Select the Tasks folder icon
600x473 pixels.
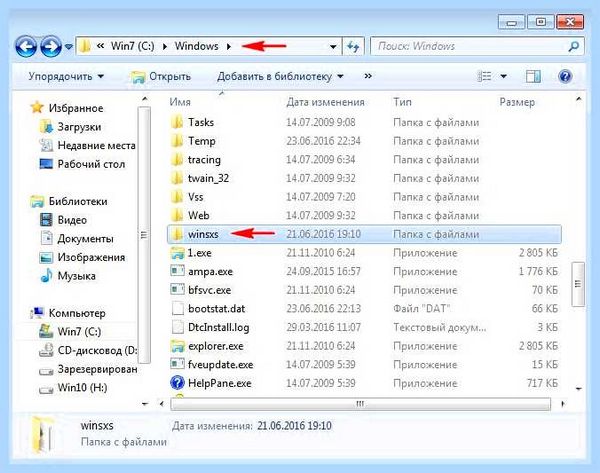point(177,122)
